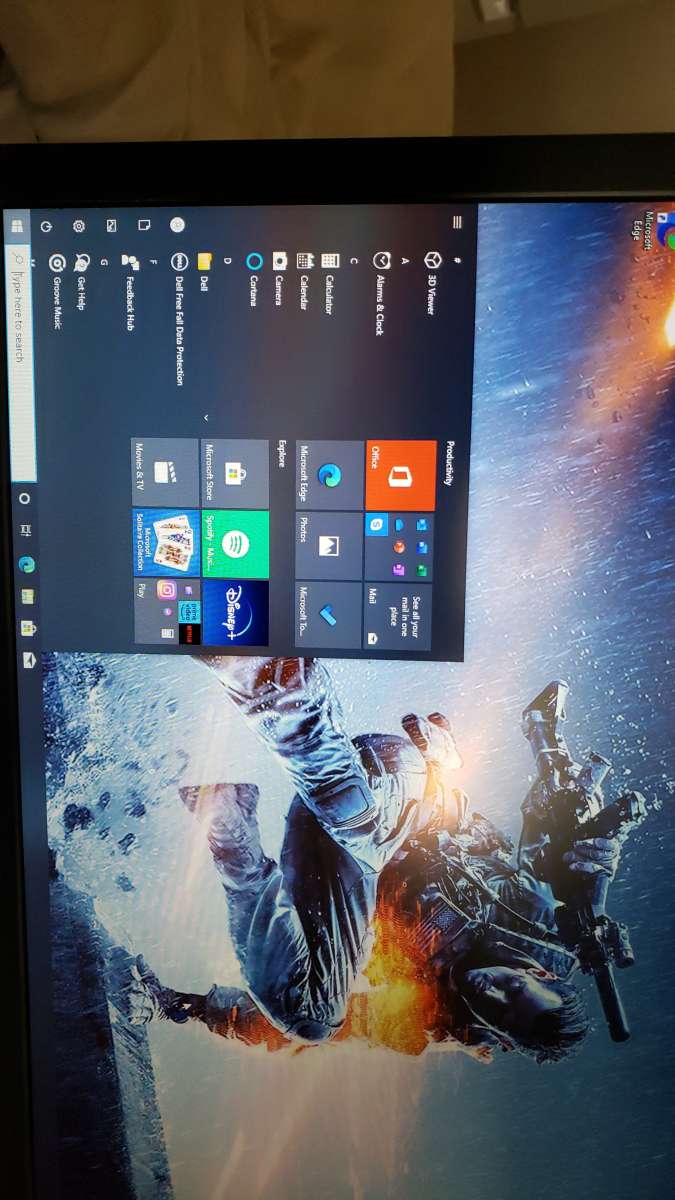This screenshot has width=675, height=1200.
Task: Open the Office tile
Action: (401, 476)
